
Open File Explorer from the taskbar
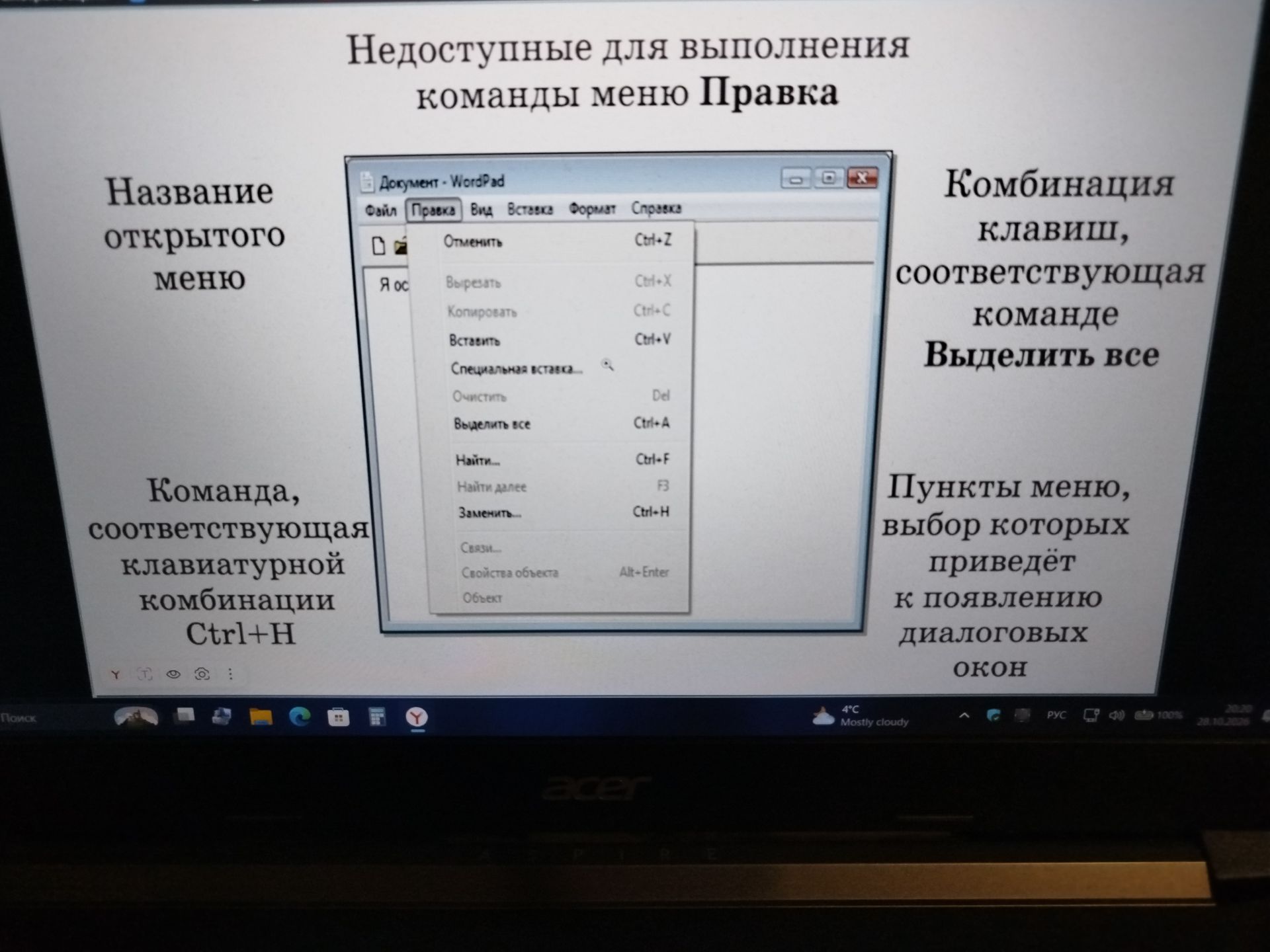261,717
